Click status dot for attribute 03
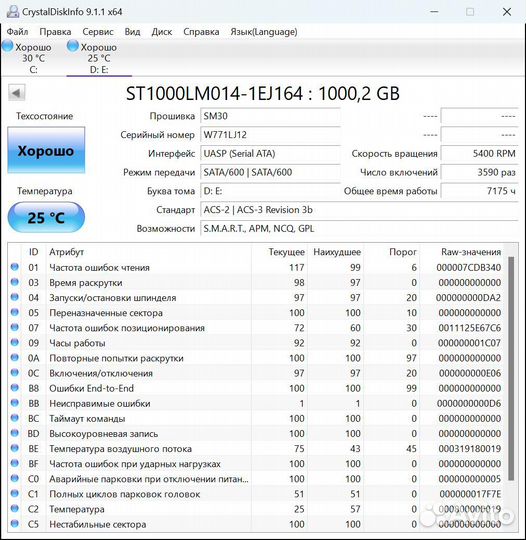The width and height of the screenshot is (526, 540). point(14,282)
